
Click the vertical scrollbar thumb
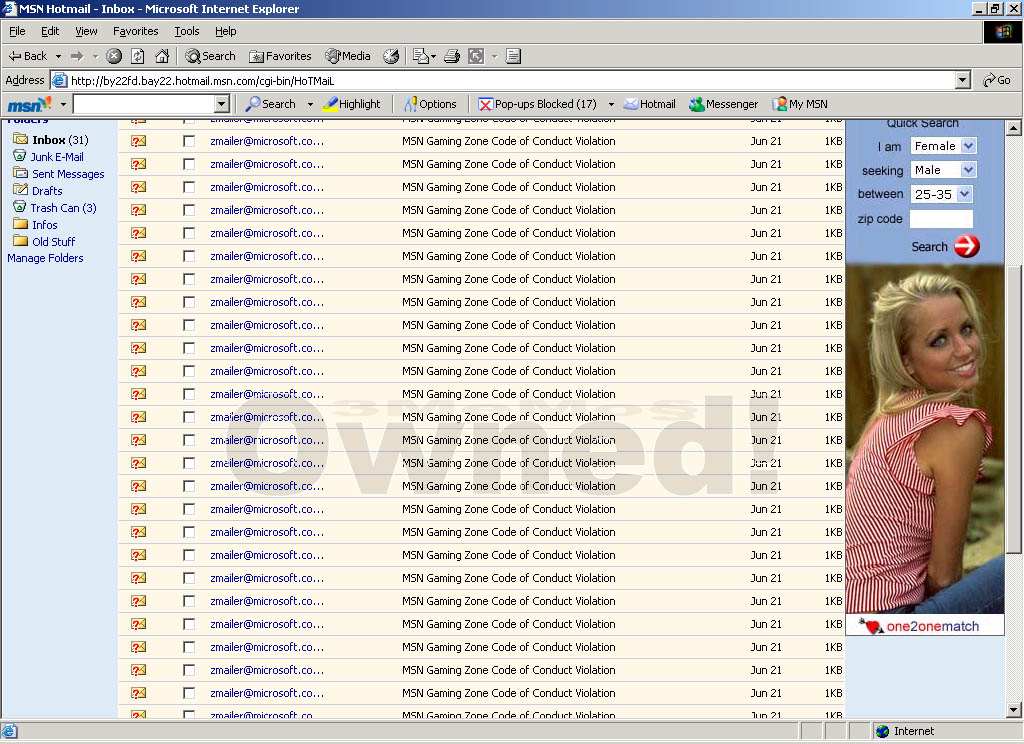(x=1014, y=410)
